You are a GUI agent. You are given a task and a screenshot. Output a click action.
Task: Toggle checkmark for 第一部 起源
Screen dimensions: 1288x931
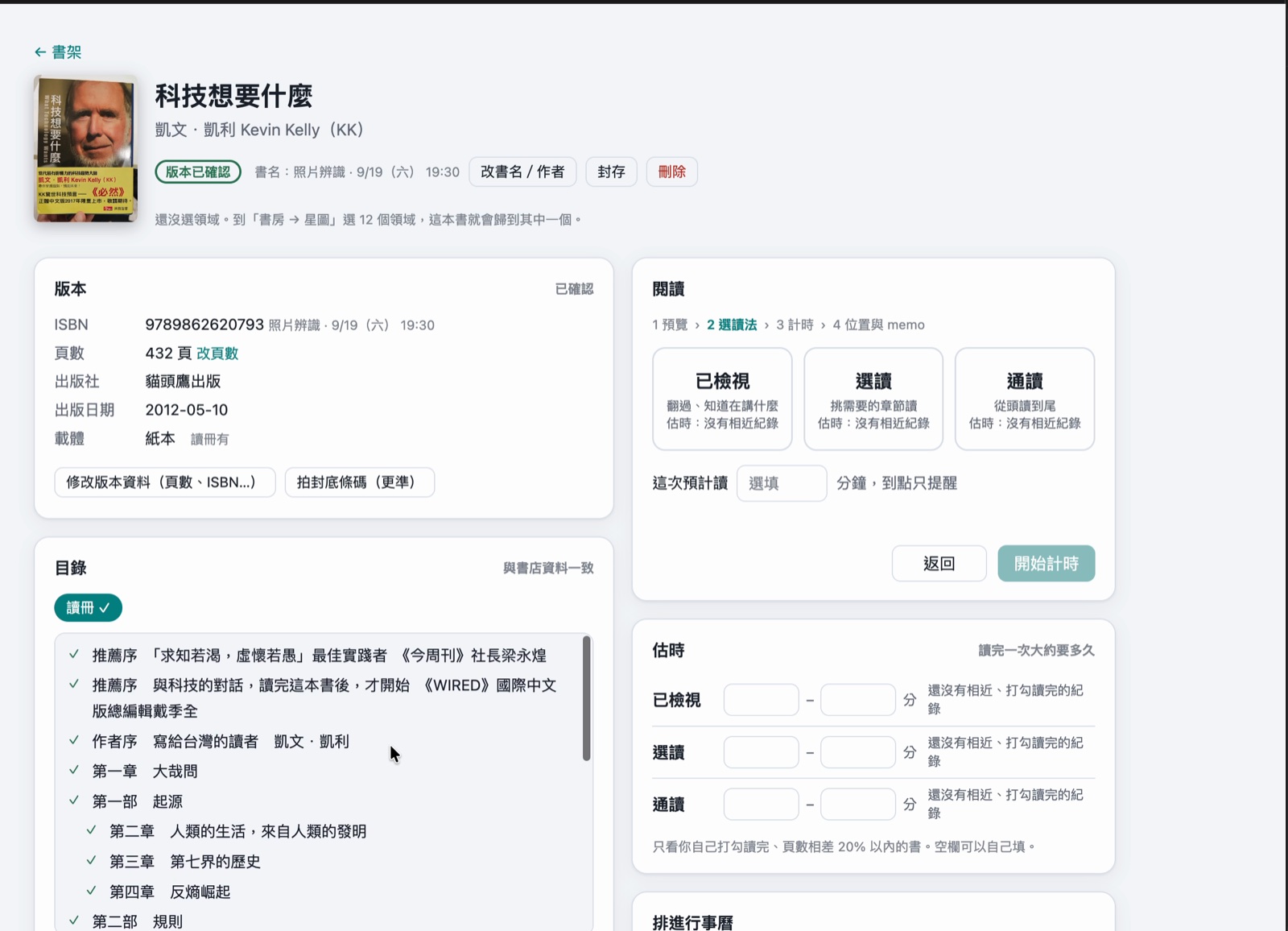point(74,801)
